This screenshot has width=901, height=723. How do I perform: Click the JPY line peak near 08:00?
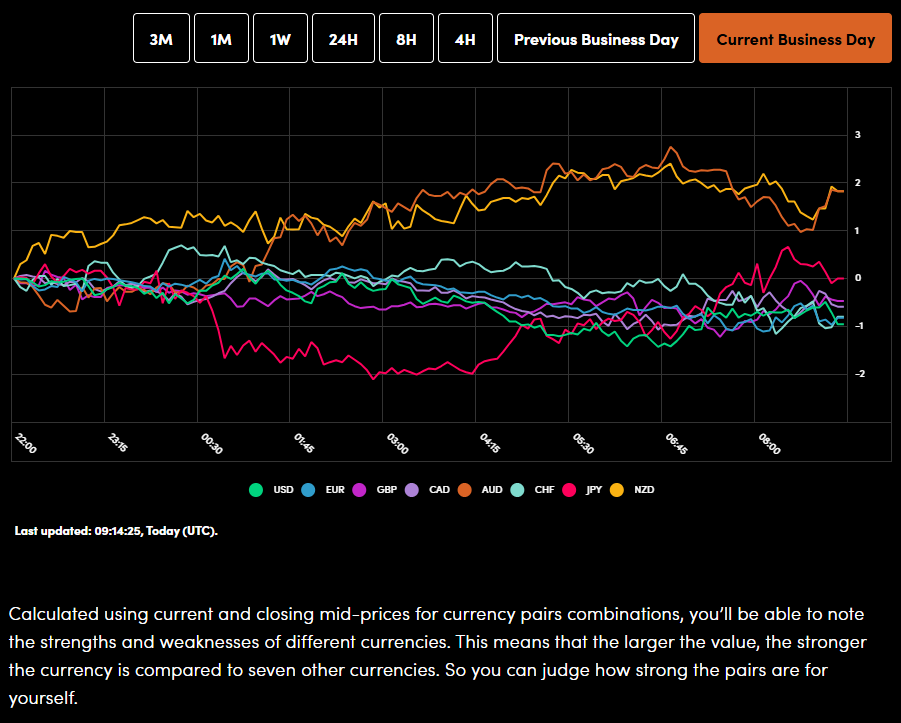[x=787, y=247]
